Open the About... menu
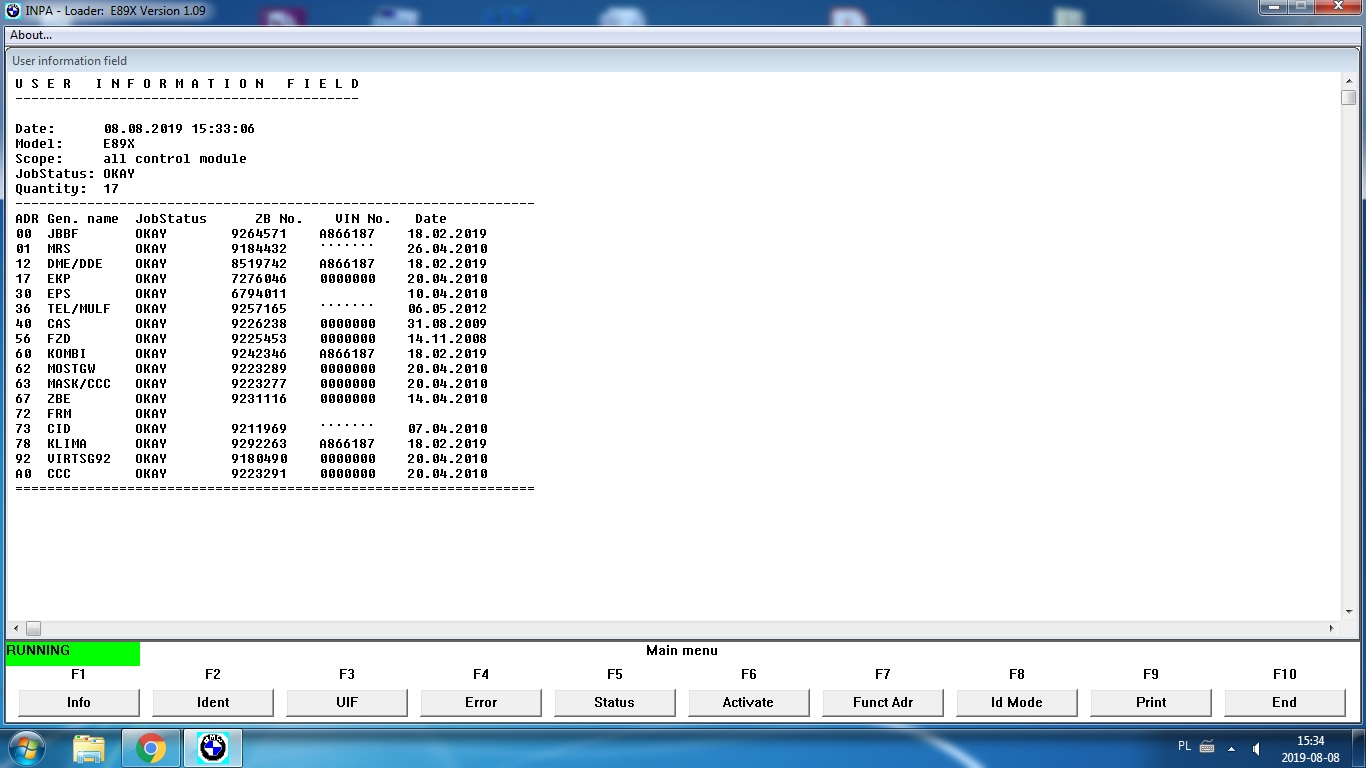 pos(31,36)
